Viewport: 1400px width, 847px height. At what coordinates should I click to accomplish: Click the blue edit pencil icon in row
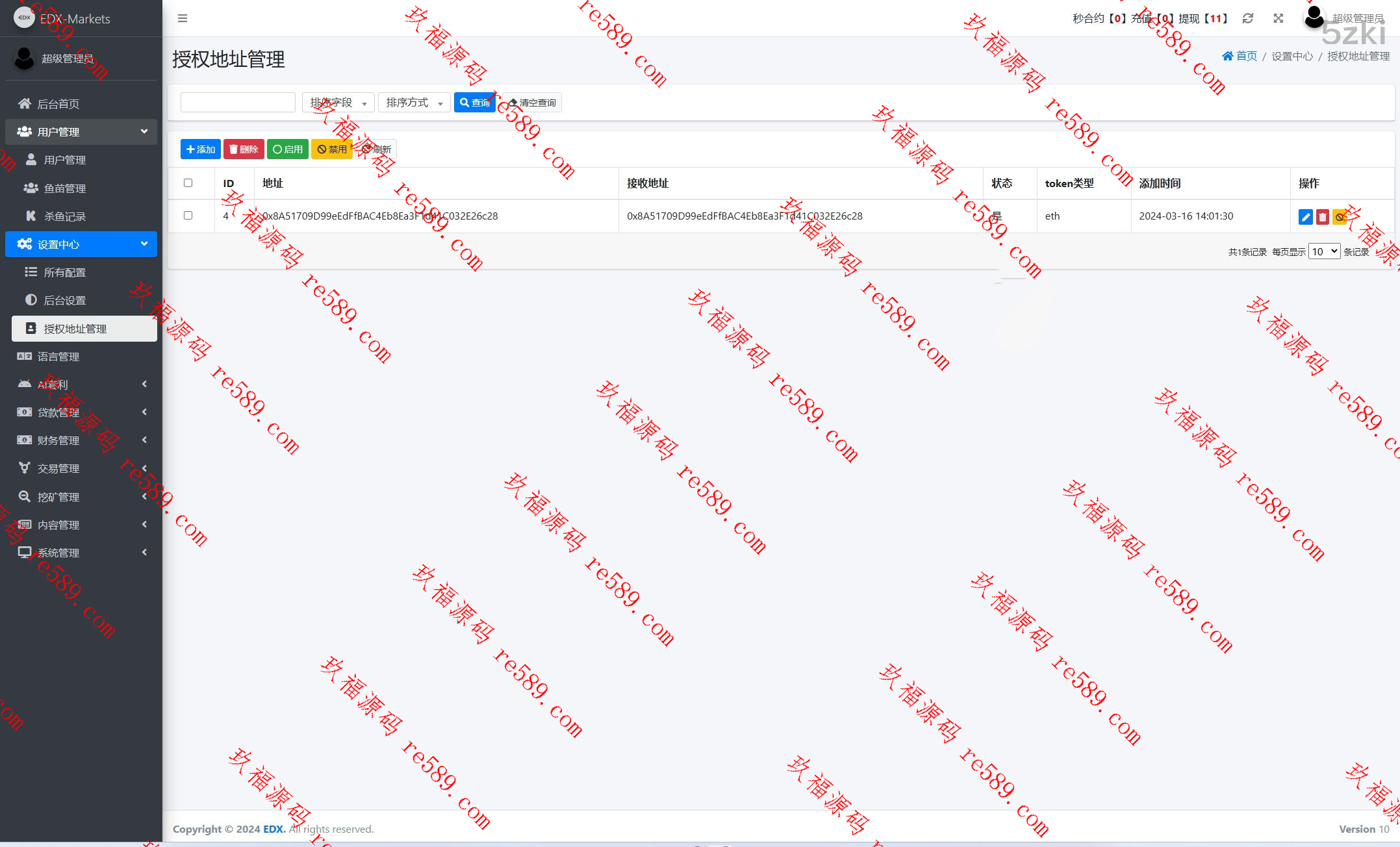(x=1305, y=217)
